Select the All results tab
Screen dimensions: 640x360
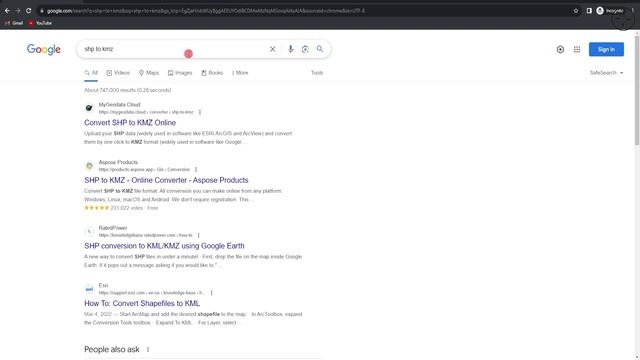91,73
